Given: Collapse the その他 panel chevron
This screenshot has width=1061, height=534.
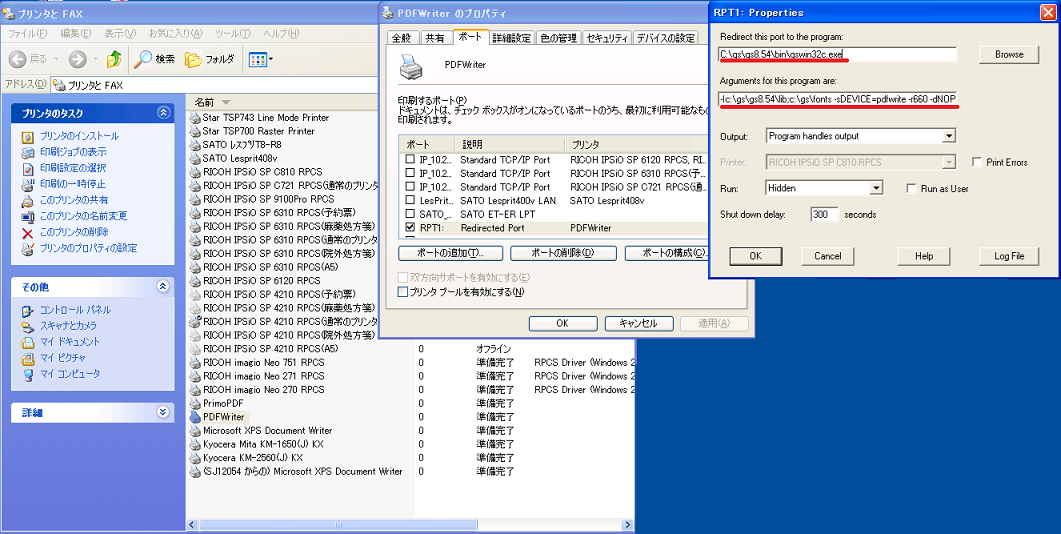Looking at the screenshot, I should [x=162, y=287].
